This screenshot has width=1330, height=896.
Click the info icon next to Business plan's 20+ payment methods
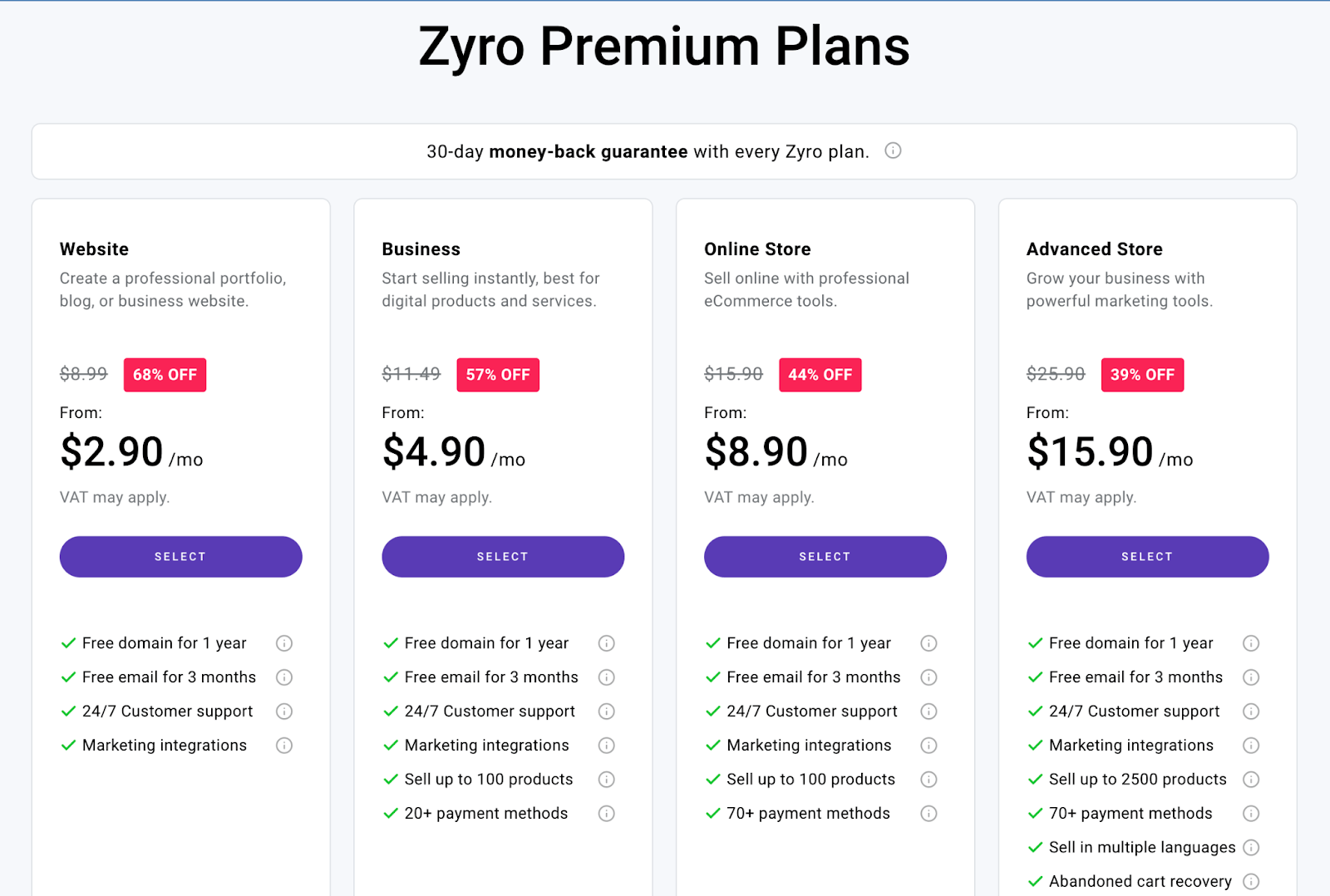(606, 814)
